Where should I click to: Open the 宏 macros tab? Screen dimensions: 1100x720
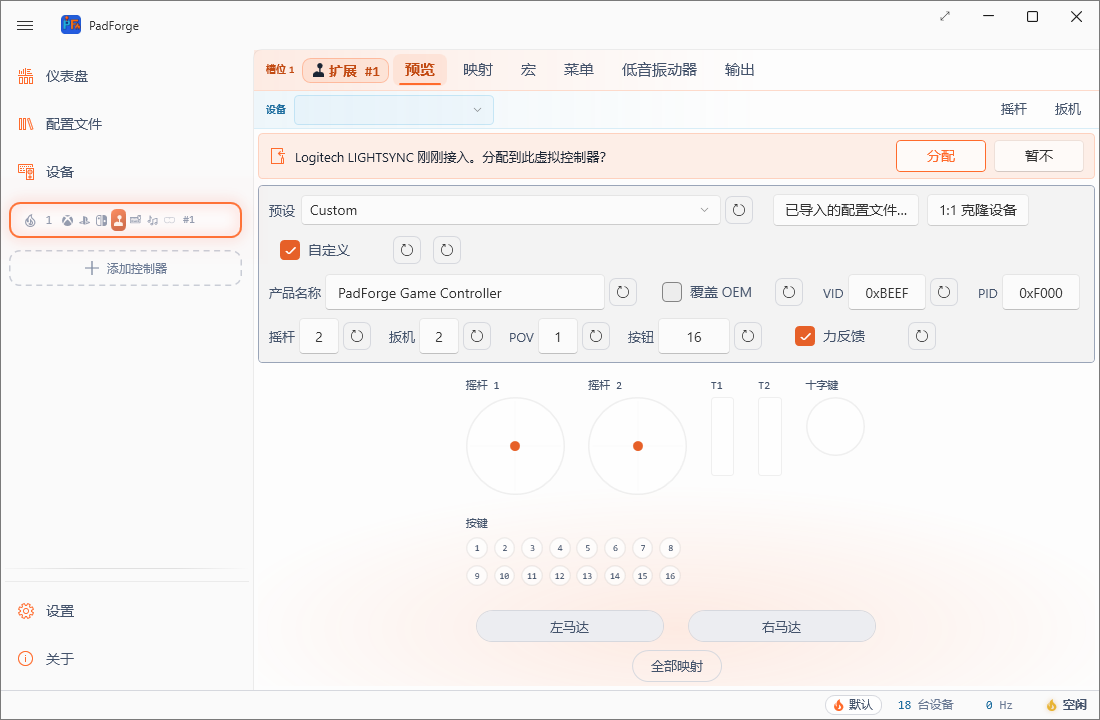point(528,69)
